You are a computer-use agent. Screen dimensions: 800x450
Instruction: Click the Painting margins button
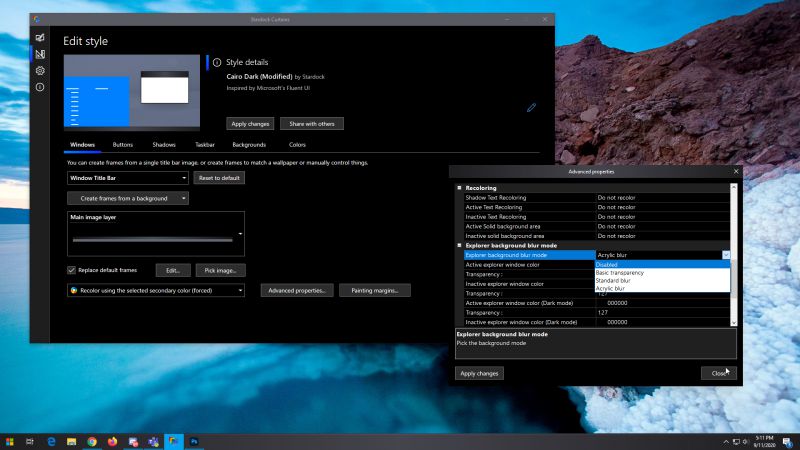[x=374, y=290]
